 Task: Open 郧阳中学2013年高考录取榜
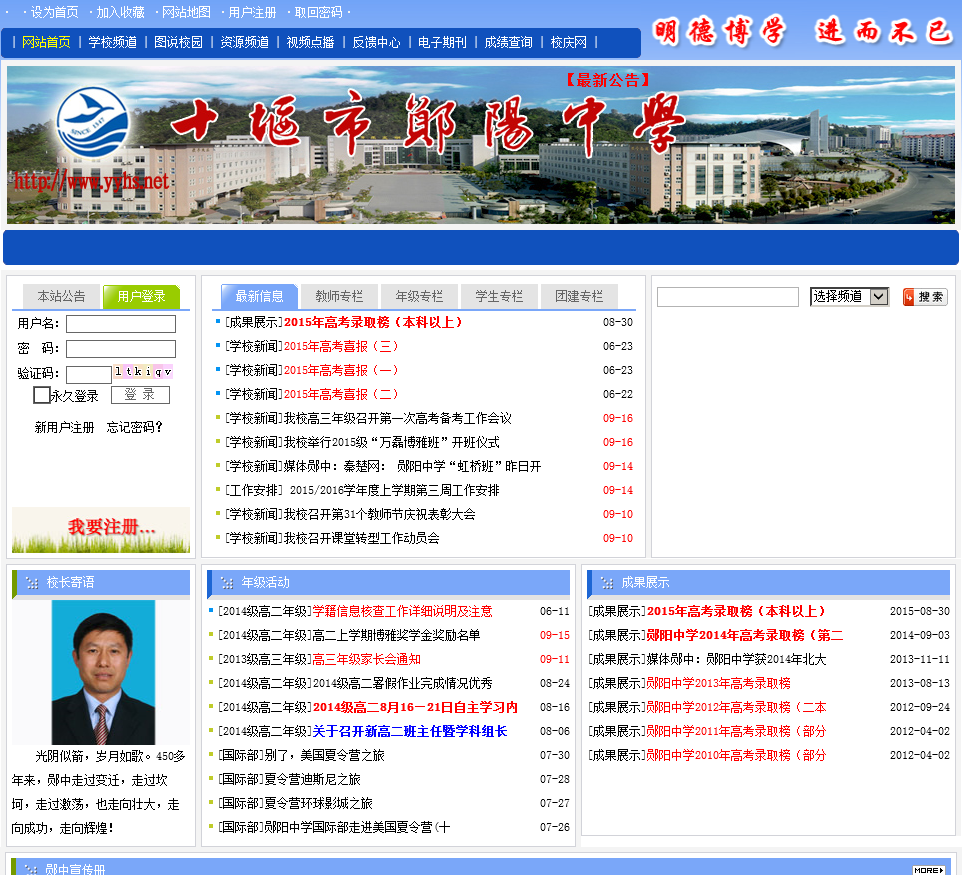click(x=718, y=684)
